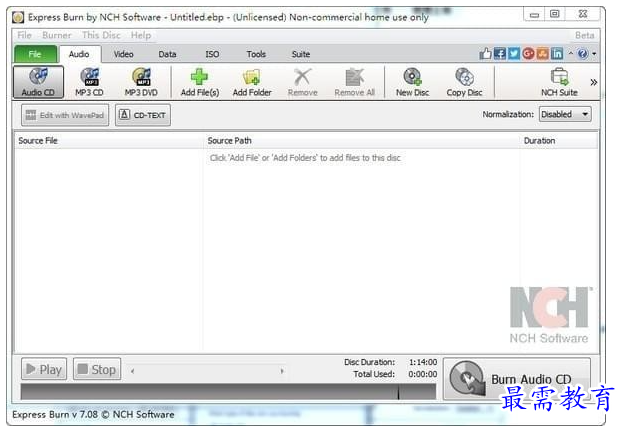Close the Express Burn window

pos(583,14)
